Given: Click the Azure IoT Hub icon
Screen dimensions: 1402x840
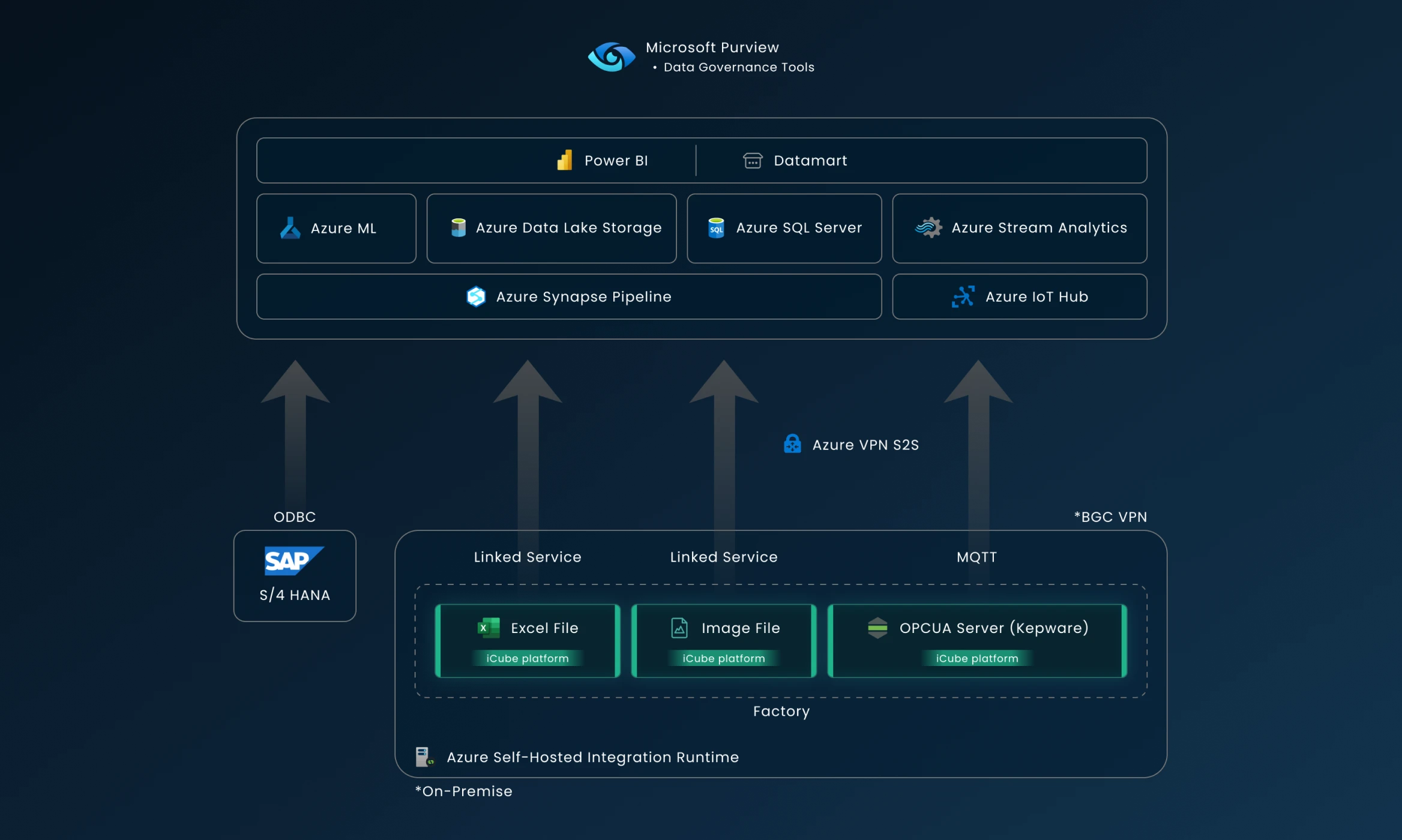Looking at the screenshot, I should click(963, 296).
